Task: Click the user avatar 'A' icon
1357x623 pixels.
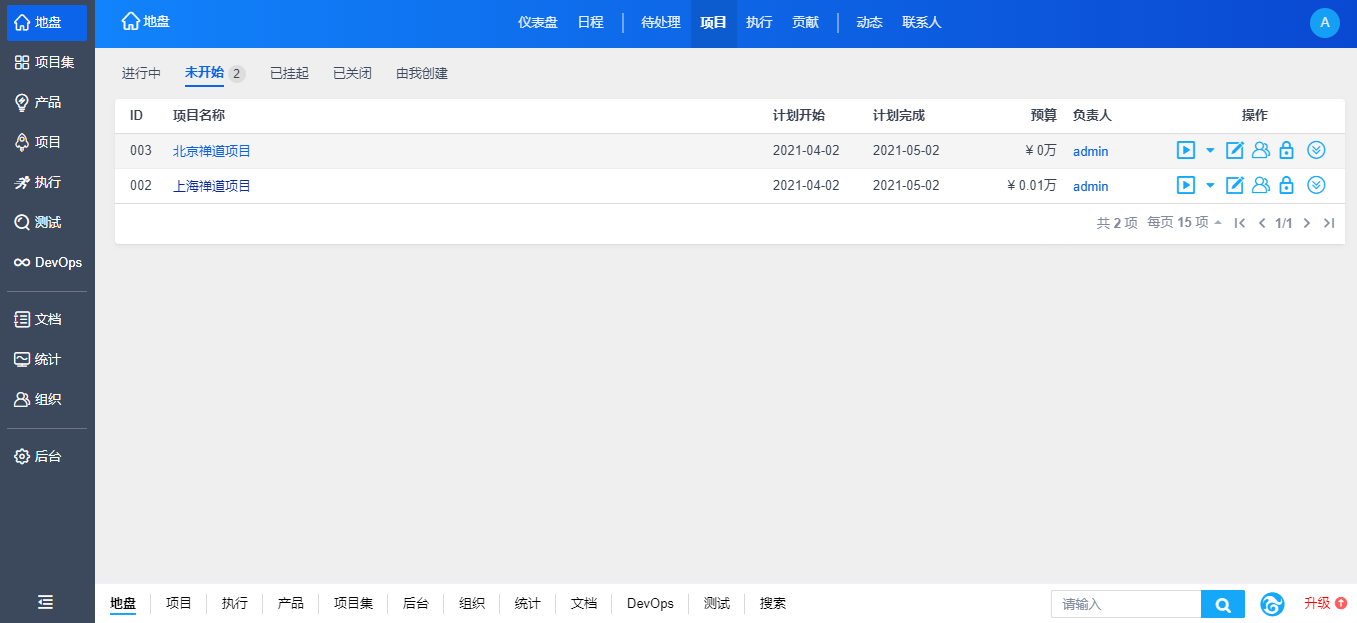Action: (1324, 23)
